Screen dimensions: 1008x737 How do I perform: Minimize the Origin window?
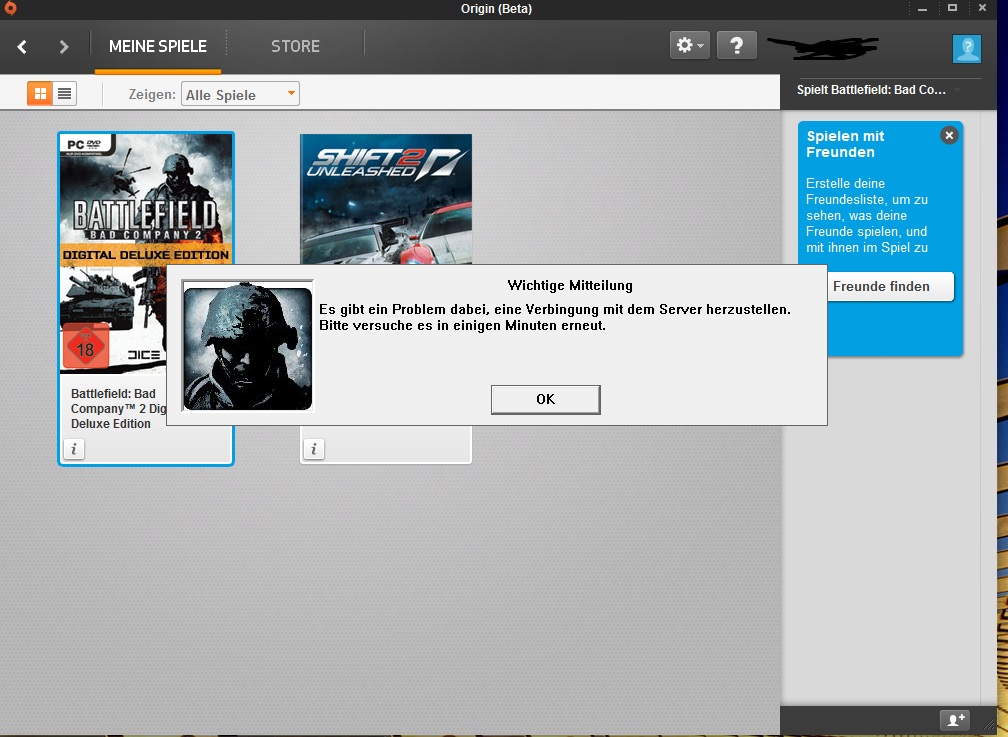[922, 8]
